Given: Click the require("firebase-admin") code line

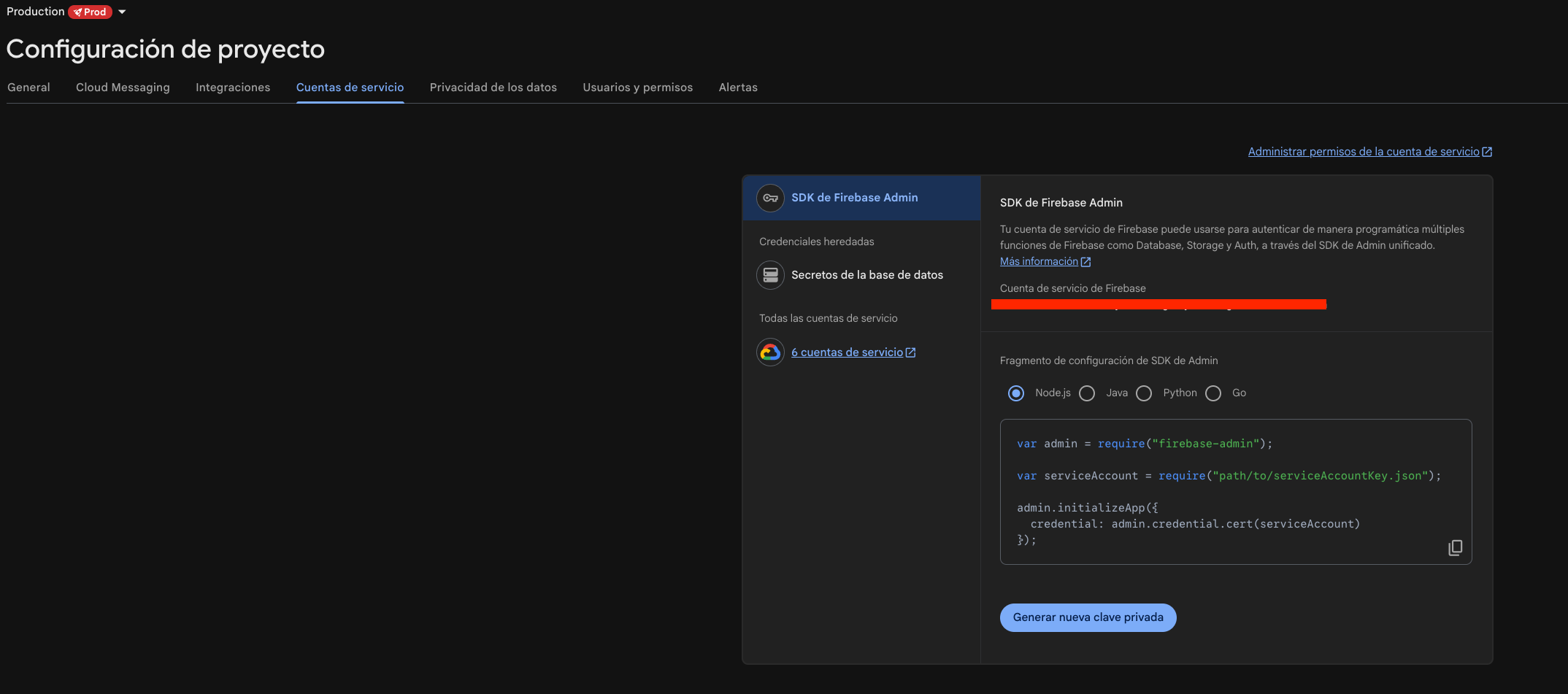Looking at the screenshot, I should tap(1145, 444).
